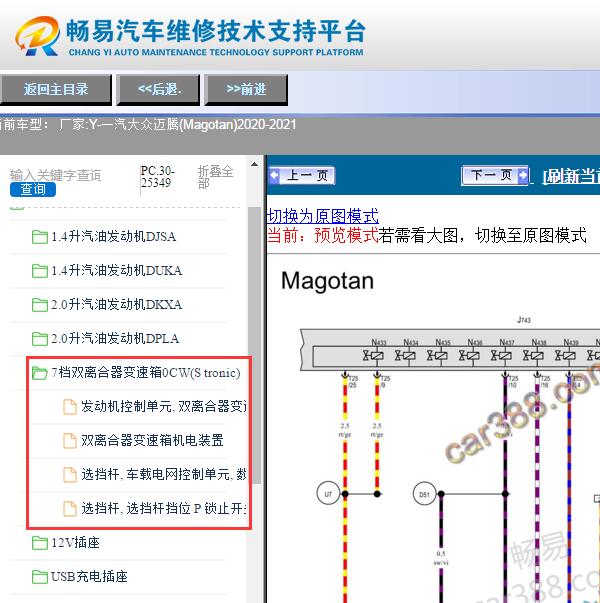
Task: Click folder icon beside 1.4升汽油发动机DJSA
Action: [x=40, y=237]
